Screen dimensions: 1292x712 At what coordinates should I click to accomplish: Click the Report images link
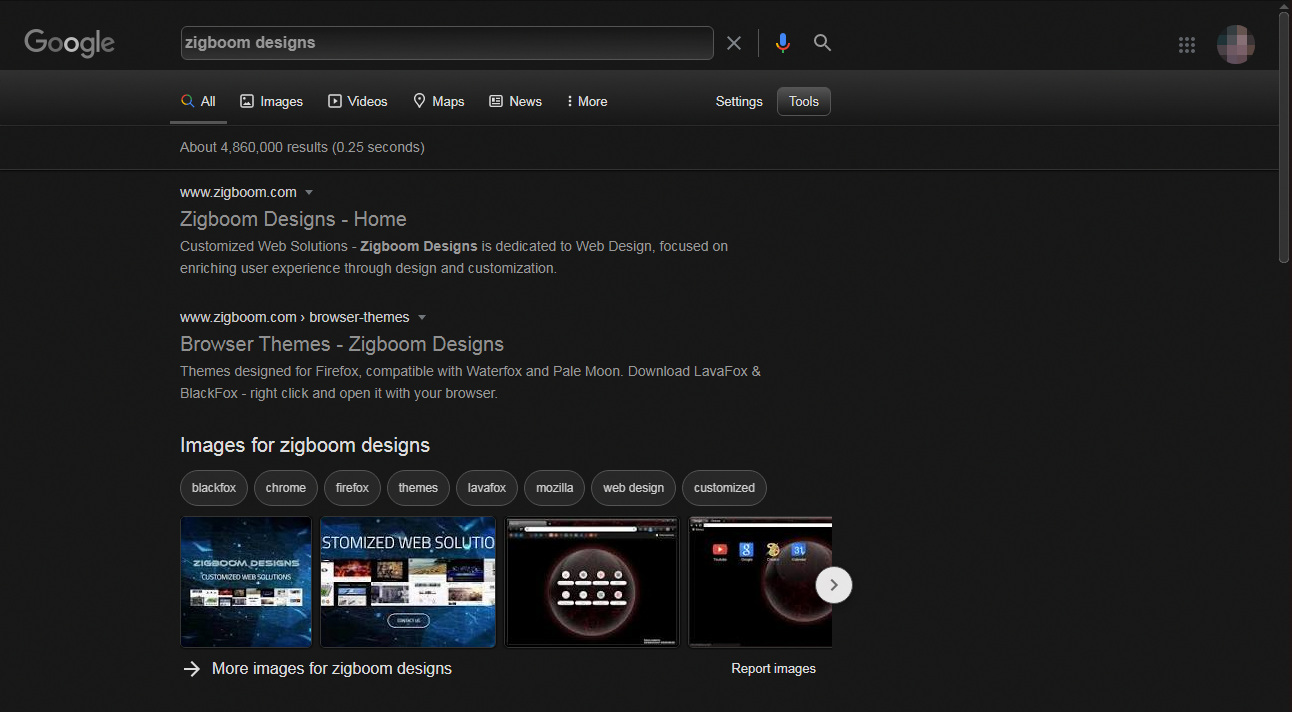[x=774, y=669]
